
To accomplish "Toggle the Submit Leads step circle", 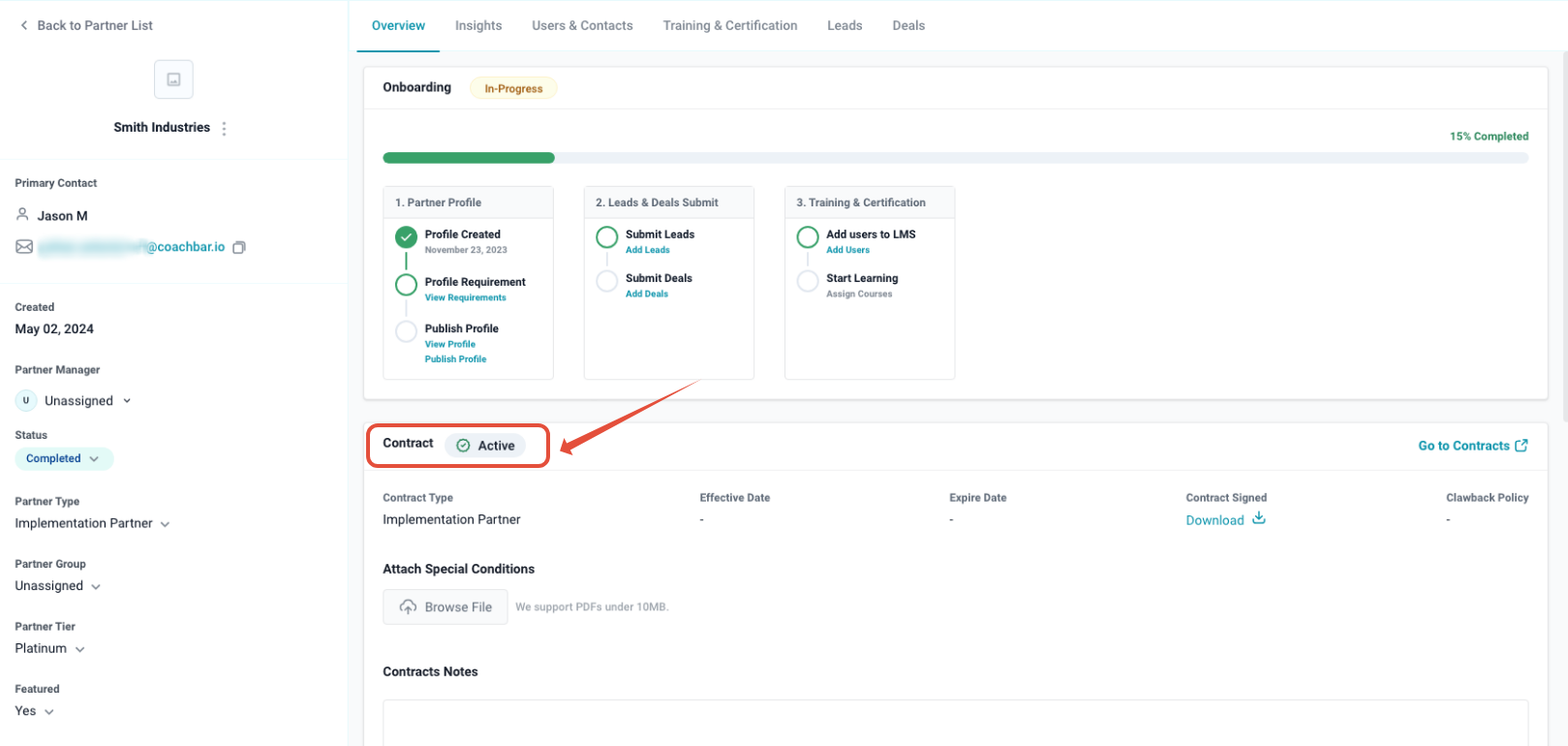I will [607, 237].
